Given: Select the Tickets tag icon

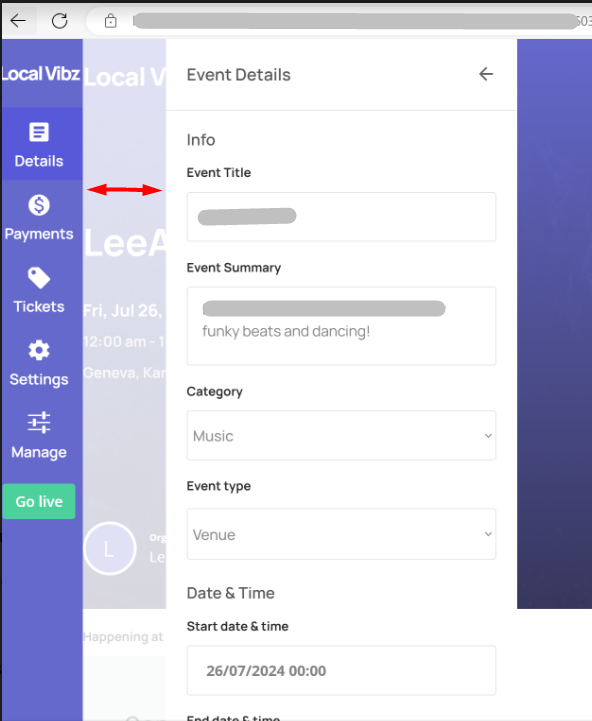Looking at the screenshot, I should click(39, 278).
